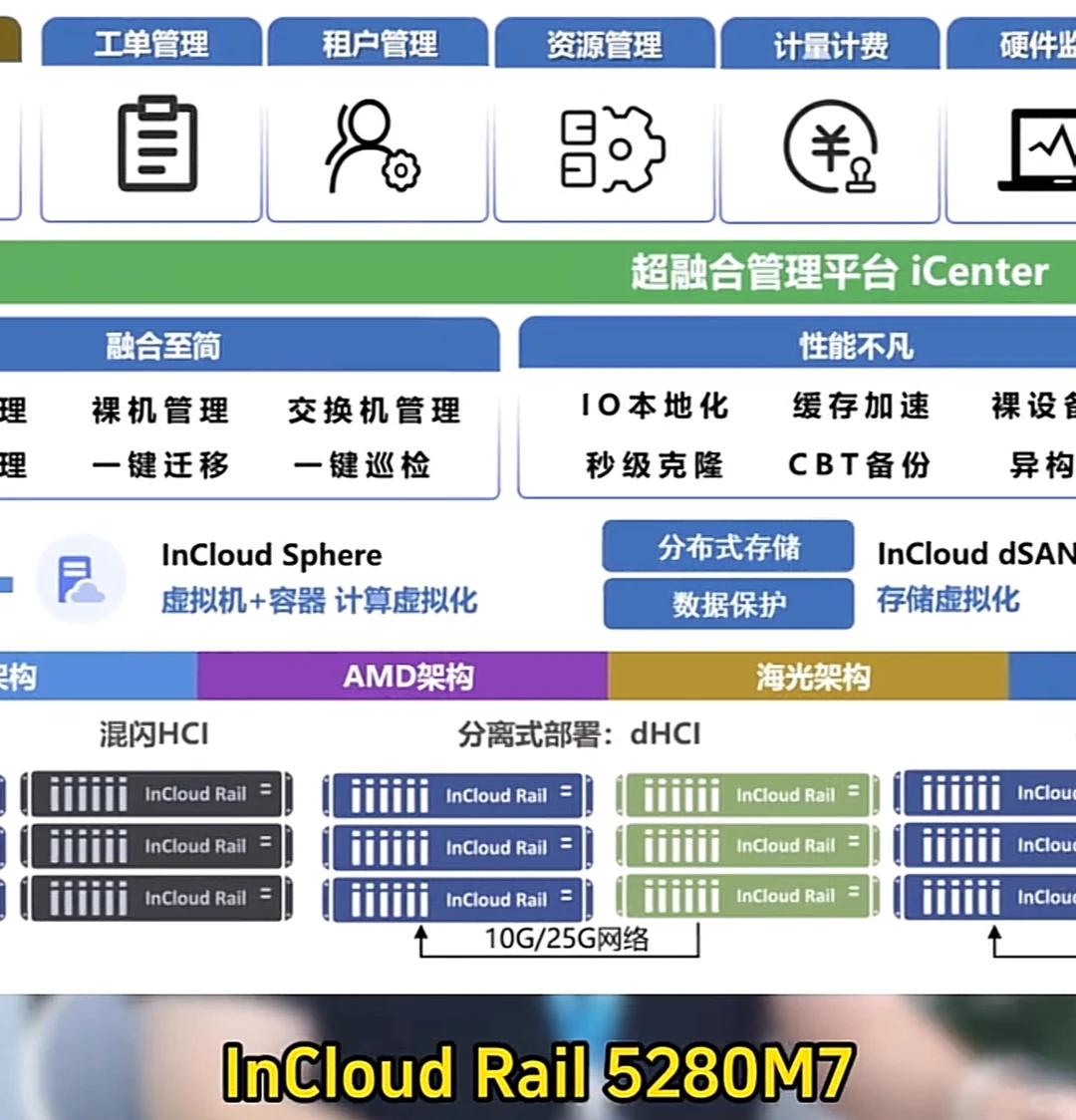Image resolution: width=1076 pixels, height=1120 pixels.
Task: Select the monitor icon under 硬件监控
Action: pos(1041,149)
